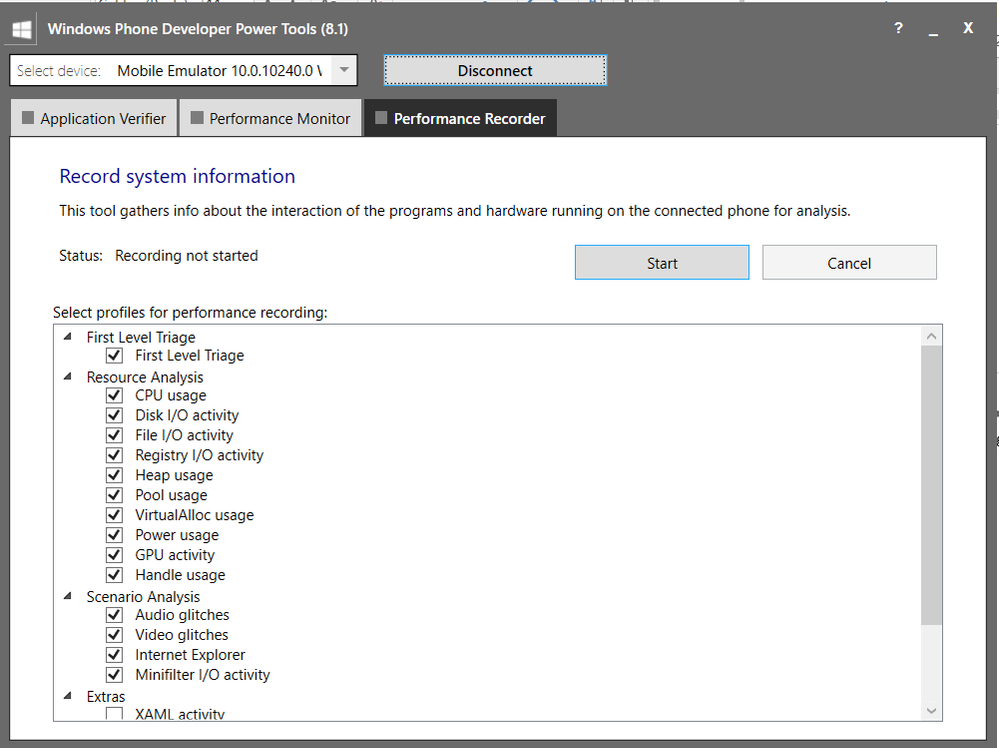Toggle the Video glitches checkbox

[115, 635]
